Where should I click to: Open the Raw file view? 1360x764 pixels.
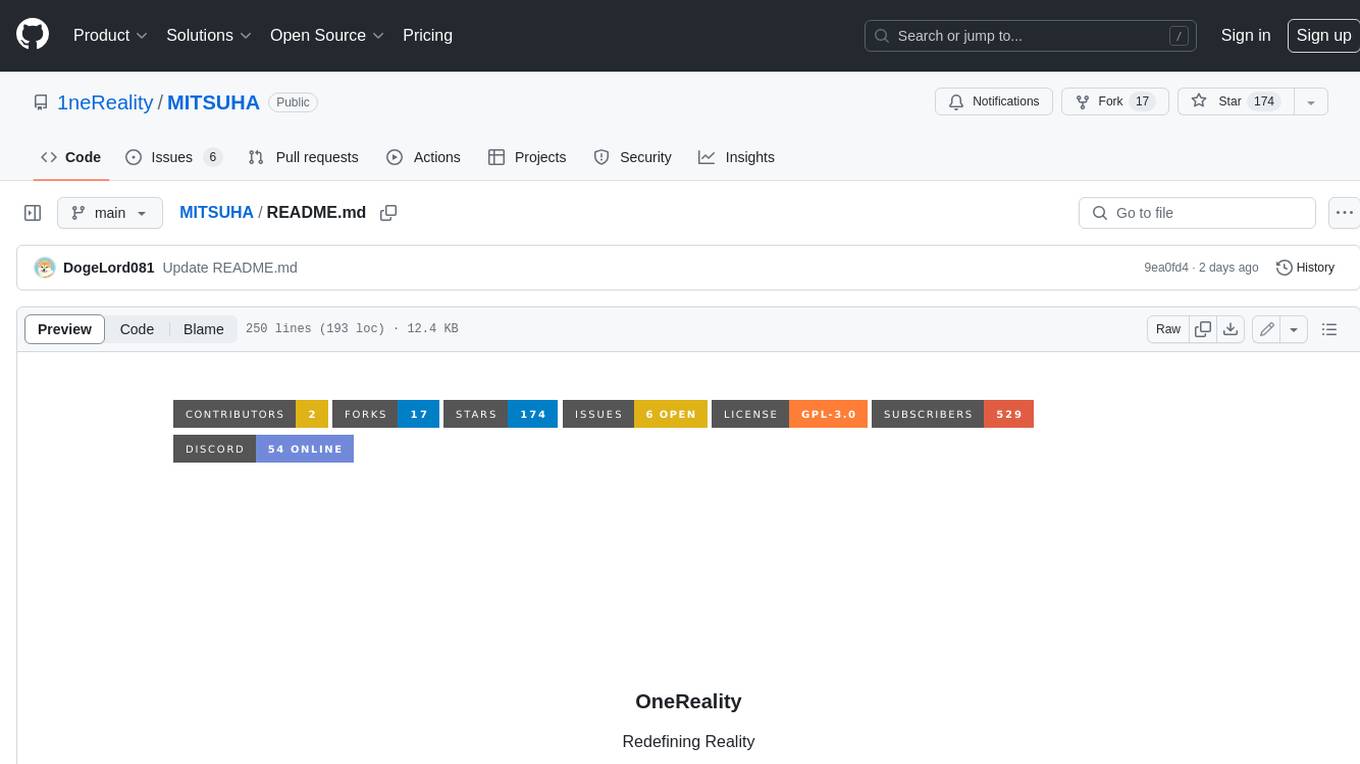tap(1168, 329)
